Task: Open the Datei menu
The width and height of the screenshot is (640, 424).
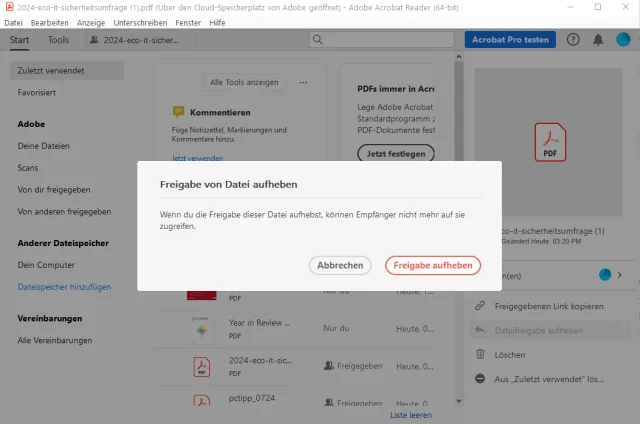Action: pos(13,23)
